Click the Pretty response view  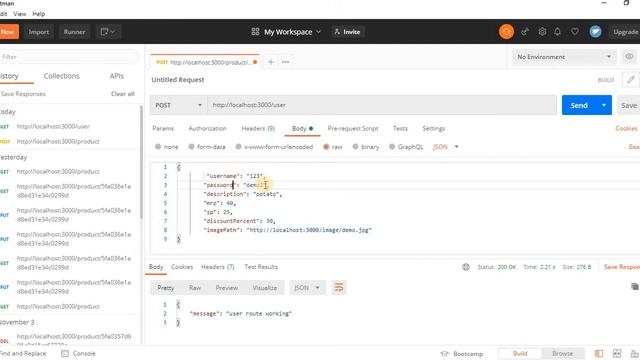coord(166,288)
